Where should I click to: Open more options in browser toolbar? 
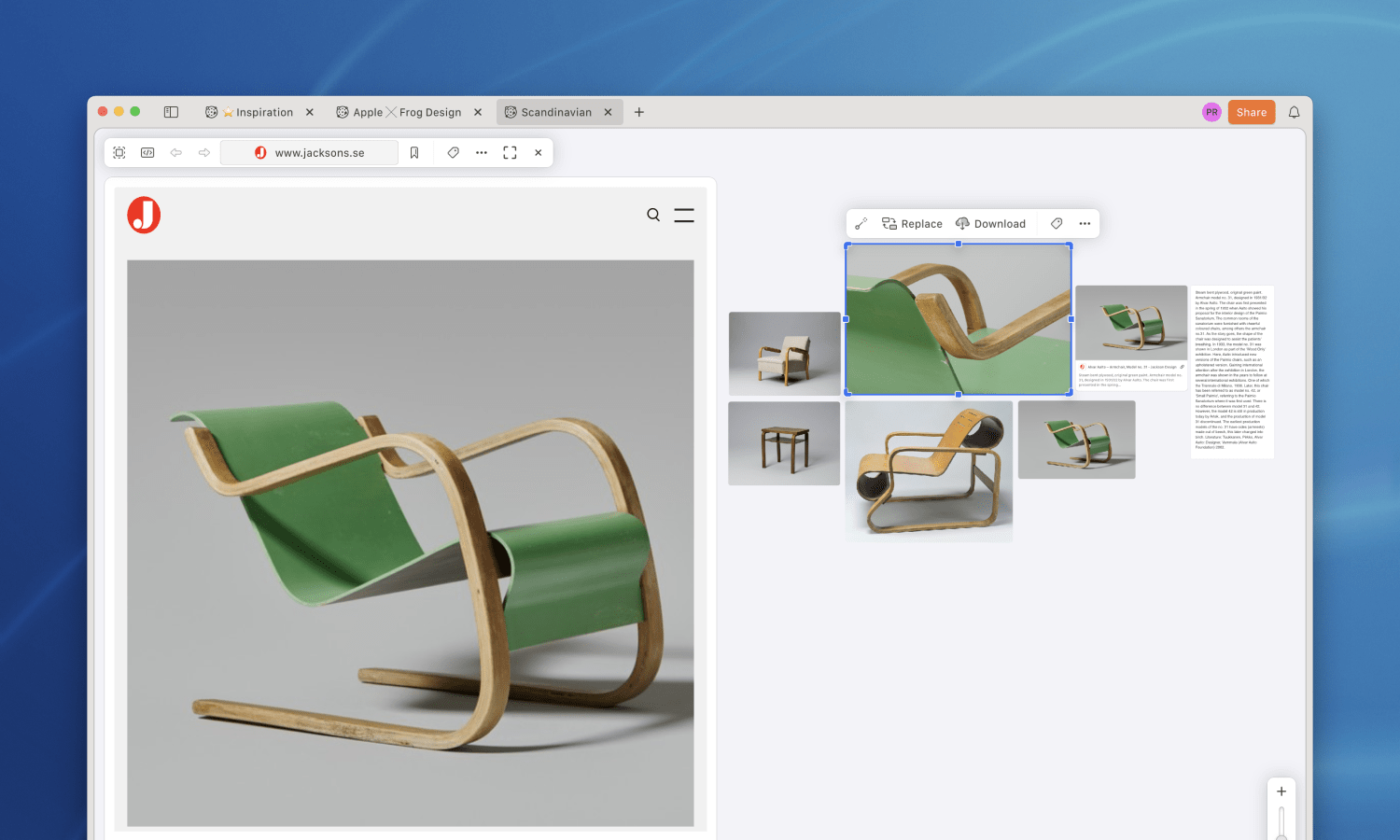coord(482,152)
